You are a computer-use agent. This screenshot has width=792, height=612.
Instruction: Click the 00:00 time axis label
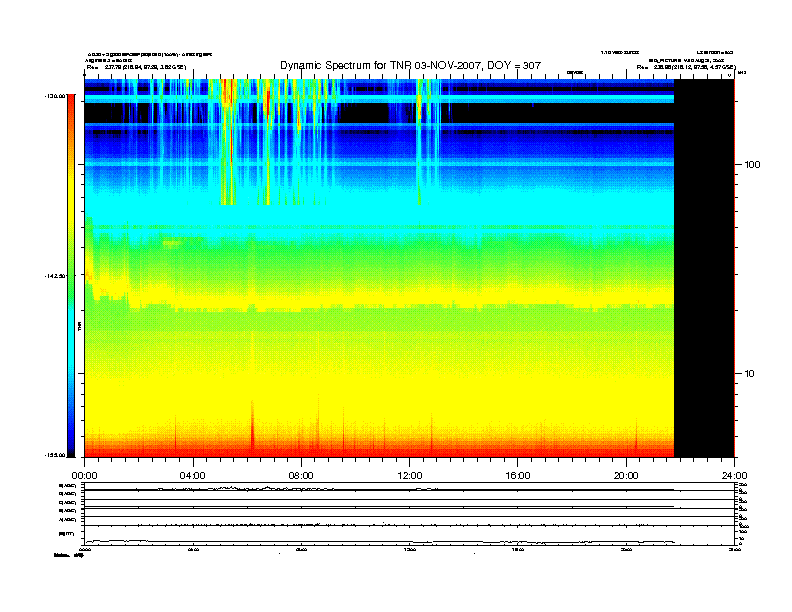click(84, 476)
